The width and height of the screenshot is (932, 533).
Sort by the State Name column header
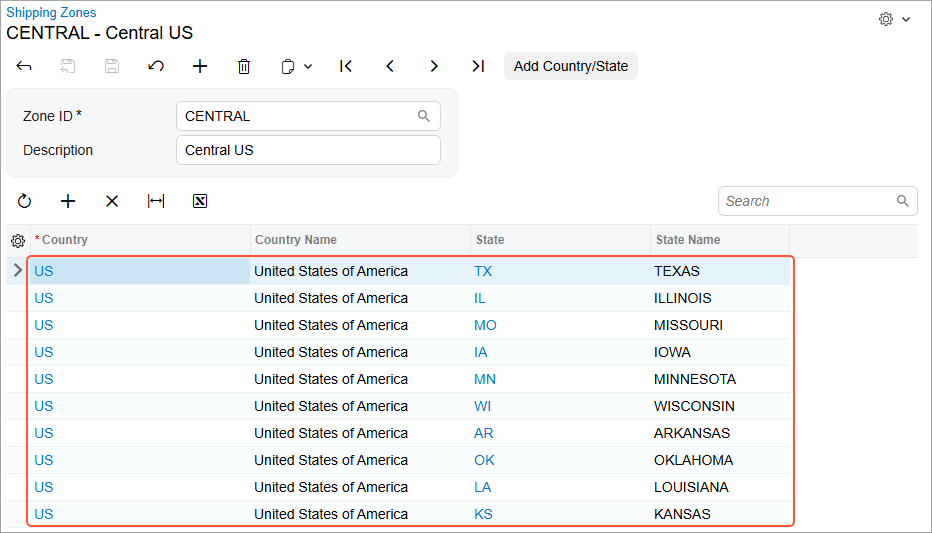click(688, 240)
